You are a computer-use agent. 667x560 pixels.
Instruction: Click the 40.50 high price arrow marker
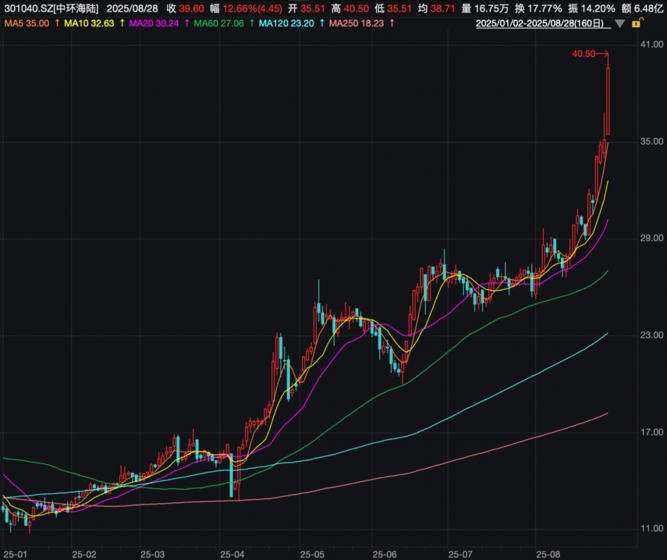tap(589, 54)
